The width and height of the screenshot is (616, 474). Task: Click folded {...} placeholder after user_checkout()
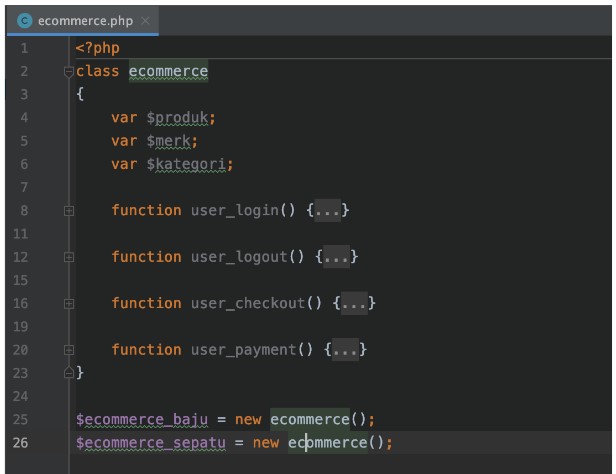tap(354, 304)
